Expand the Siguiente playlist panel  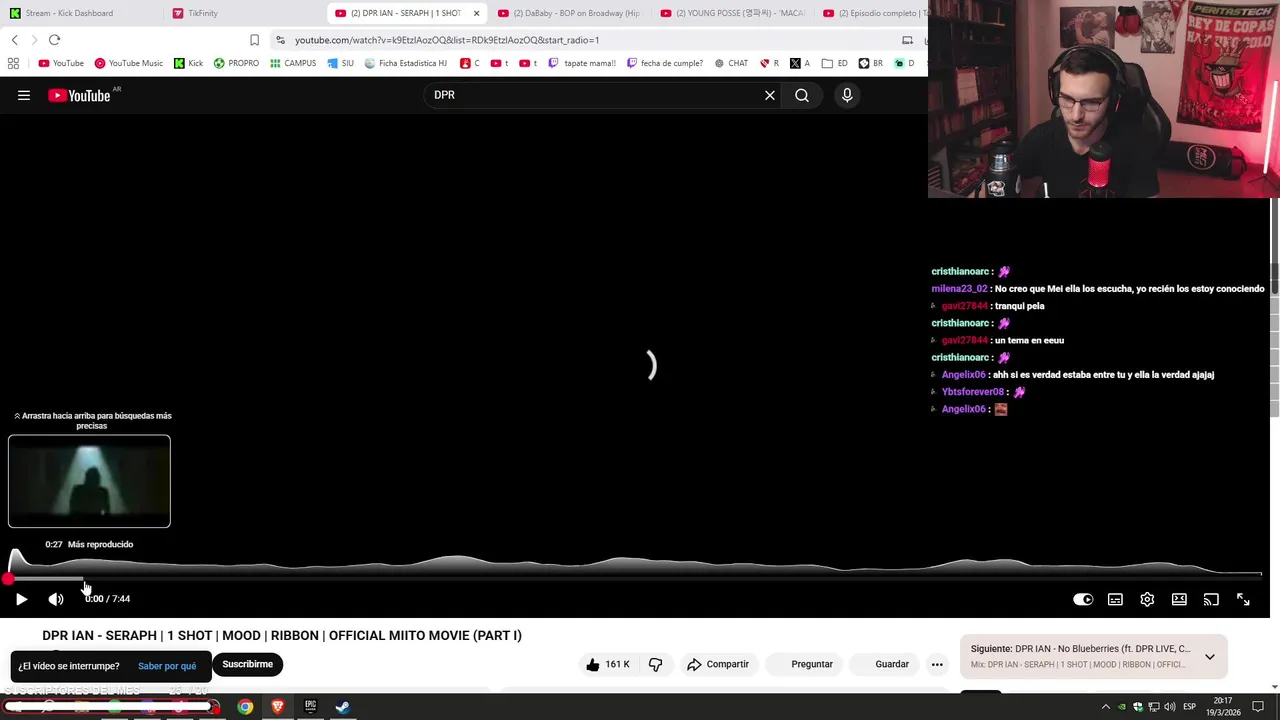1209,657
